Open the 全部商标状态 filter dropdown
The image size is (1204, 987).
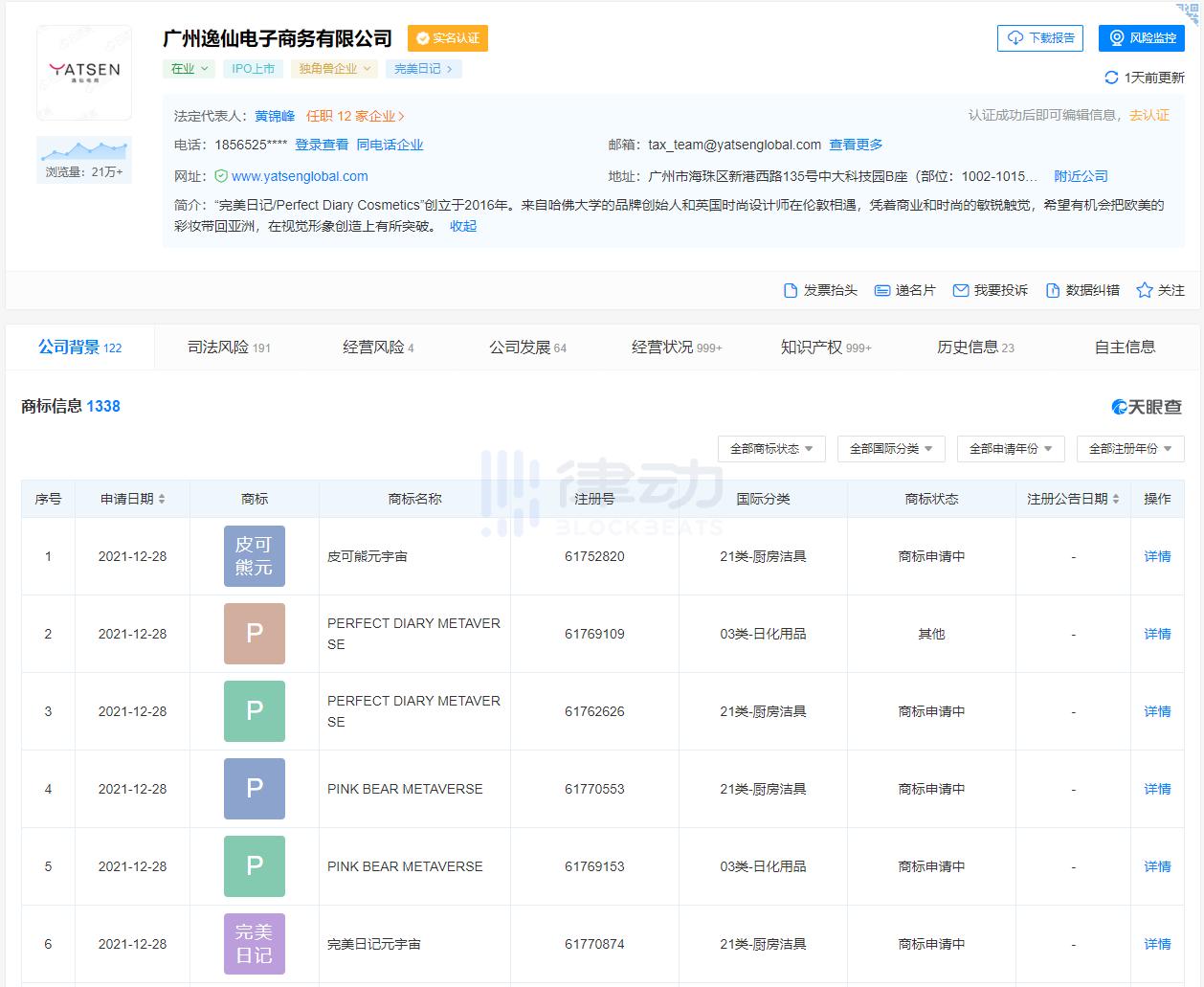point(771,448)
